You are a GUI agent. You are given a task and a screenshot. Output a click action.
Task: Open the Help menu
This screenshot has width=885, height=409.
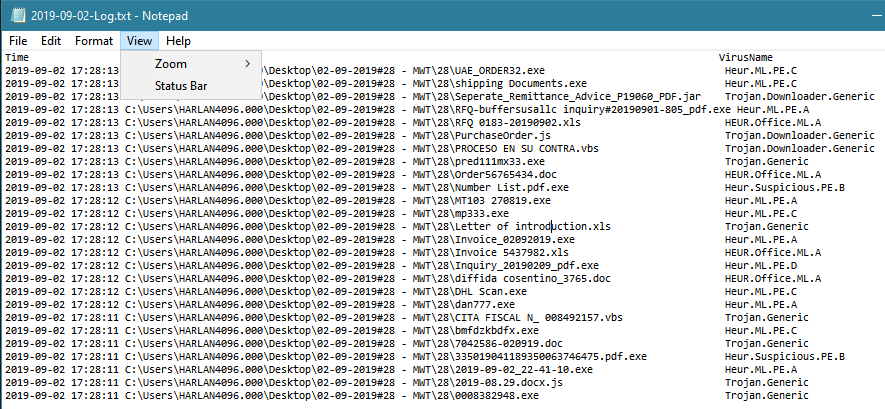tap(178, 41)
